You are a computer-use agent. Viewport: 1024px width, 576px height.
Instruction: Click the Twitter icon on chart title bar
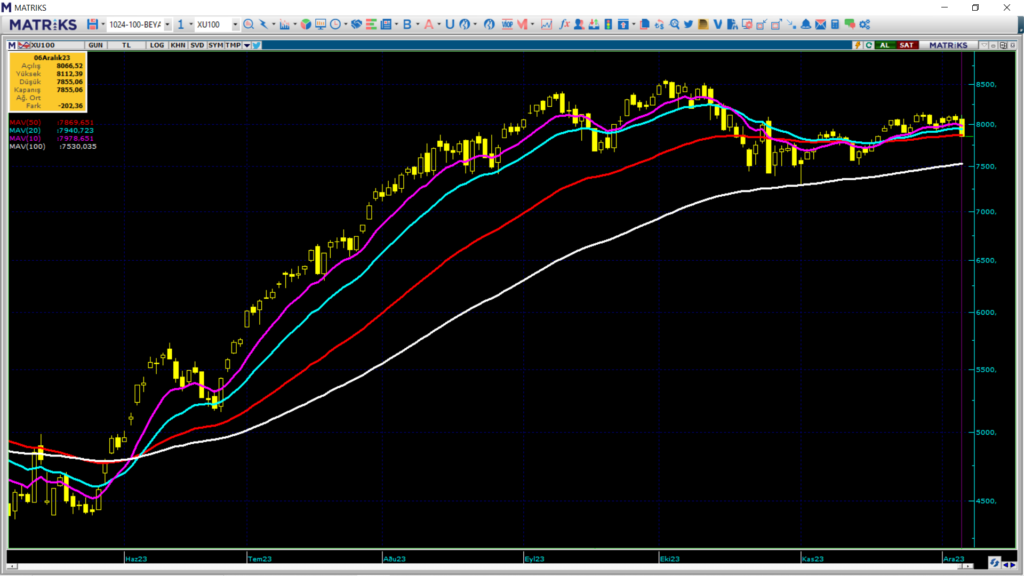(x=257, y=45)
